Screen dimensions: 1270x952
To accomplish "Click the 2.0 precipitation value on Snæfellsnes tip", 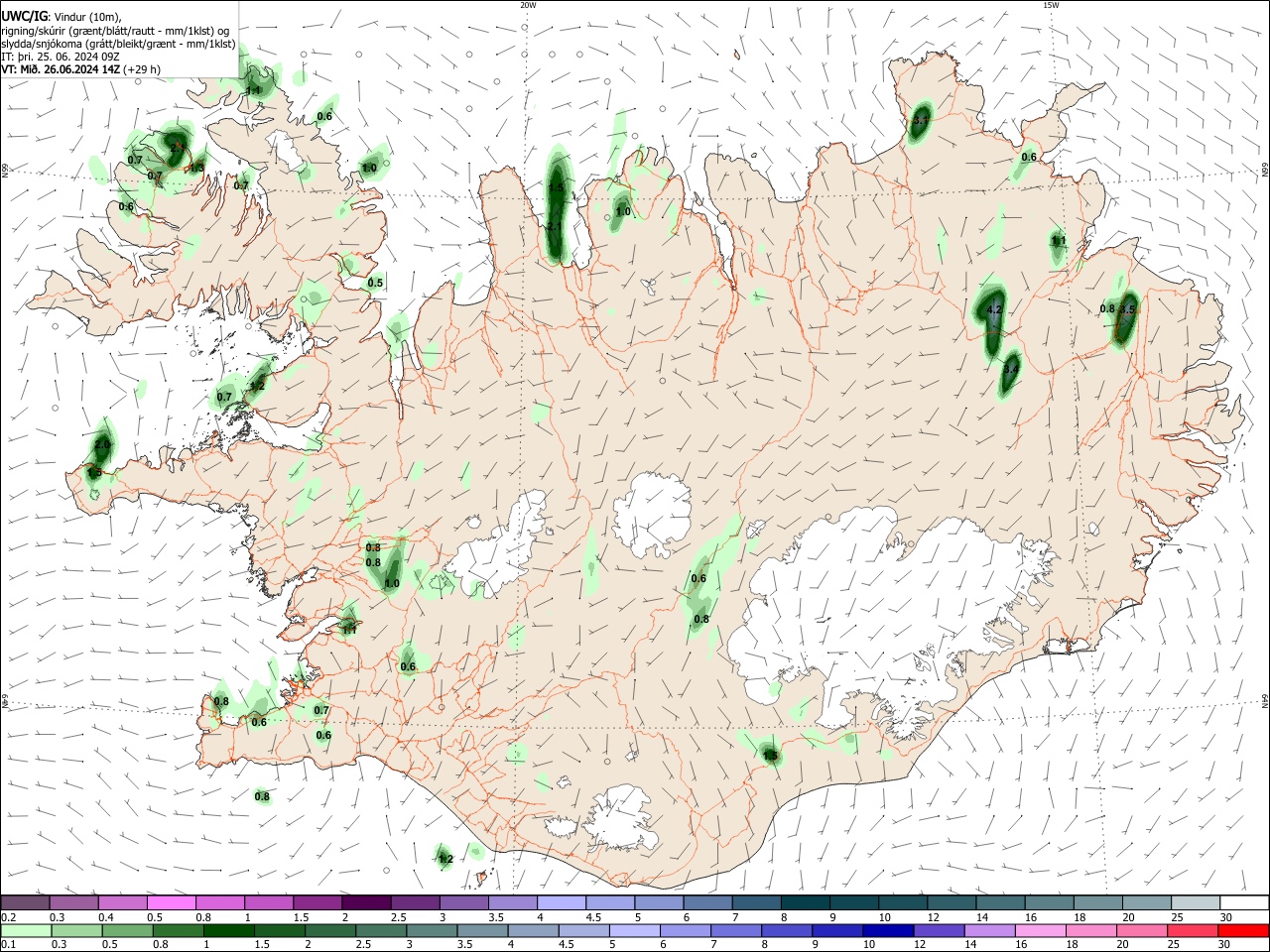I will [x=102, y=444].
